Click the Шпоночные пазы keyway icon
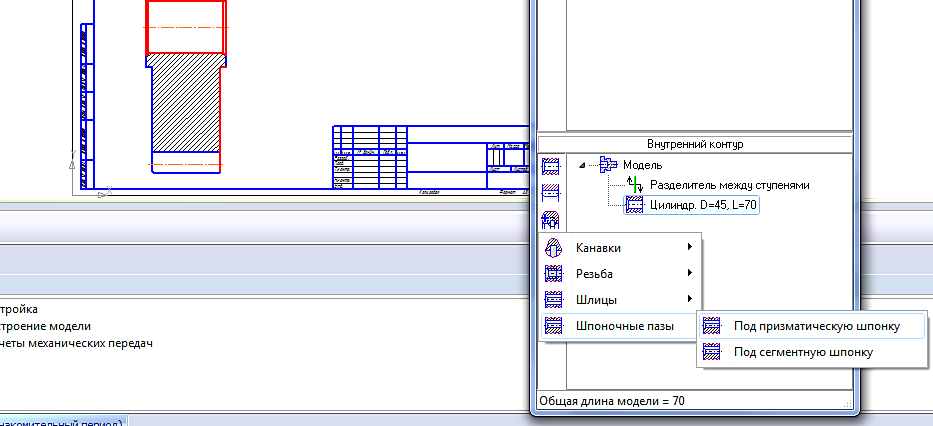933x426 pixels. point(554,326)
